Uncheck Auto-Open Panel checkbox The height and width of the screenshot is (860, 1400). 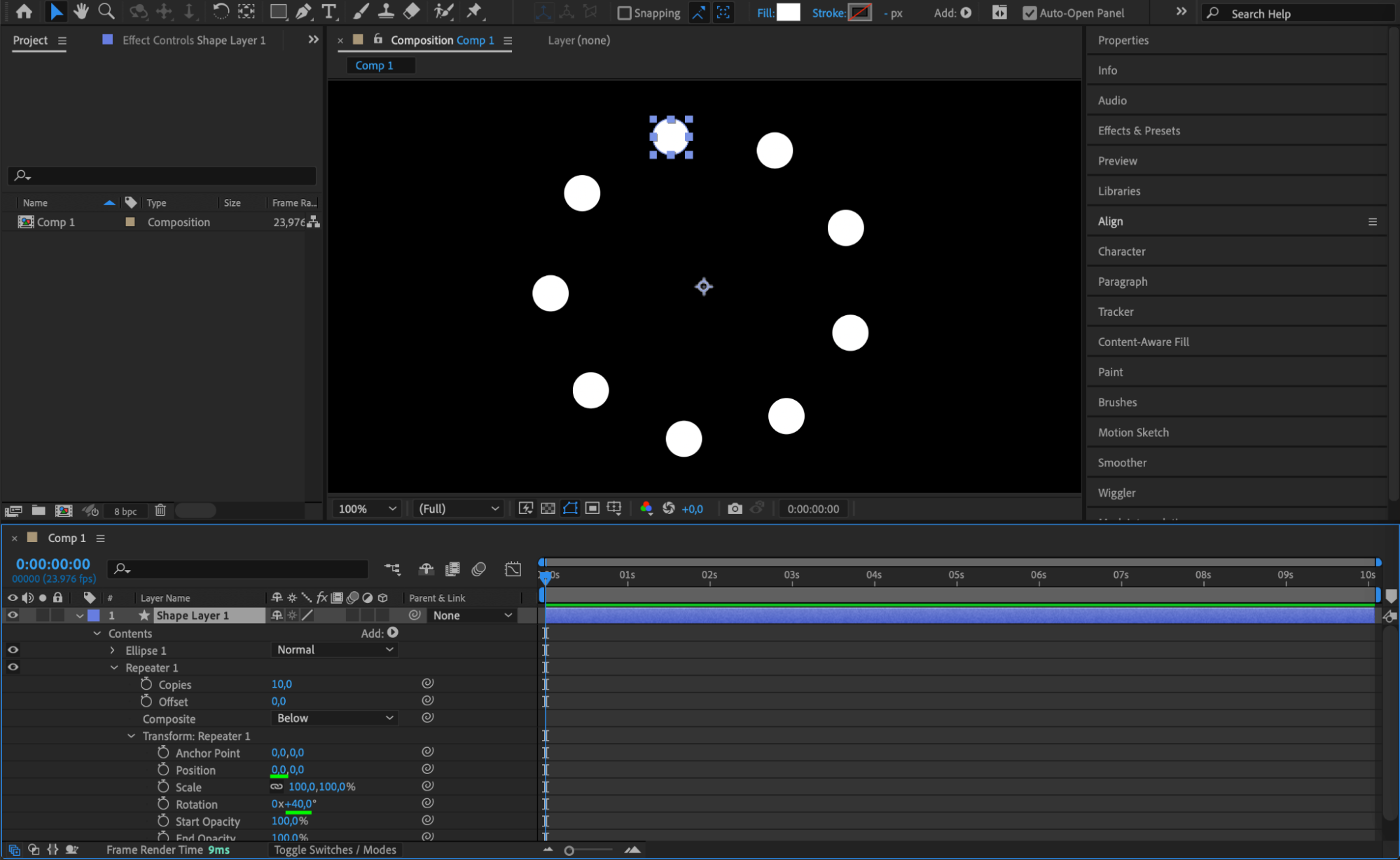pos(1029,13)
